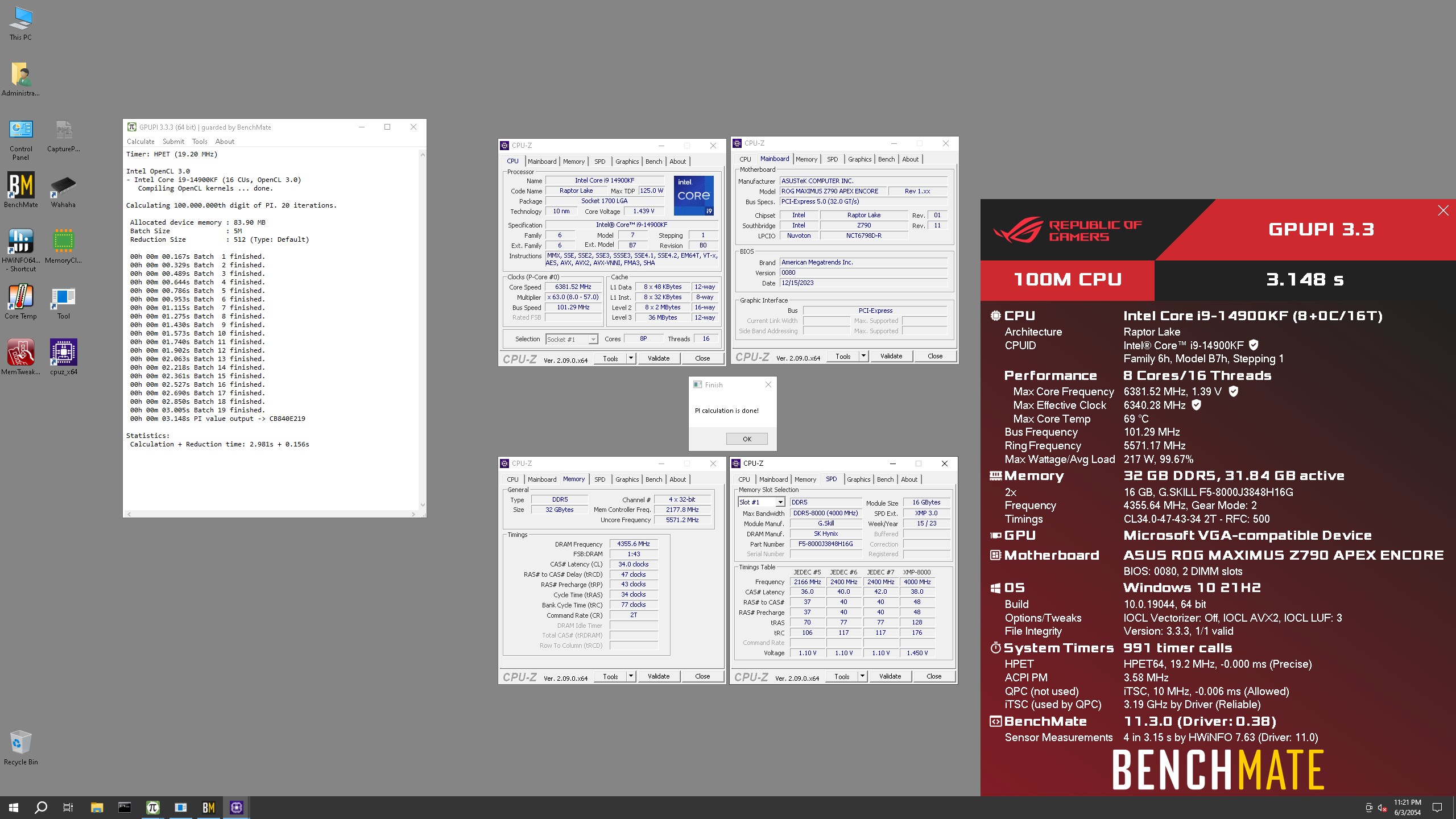This screenshot has height=819, width=1456.
Task: Click GPUPI vertical scrollbar down arrow
Action: (x=422, y=505)
